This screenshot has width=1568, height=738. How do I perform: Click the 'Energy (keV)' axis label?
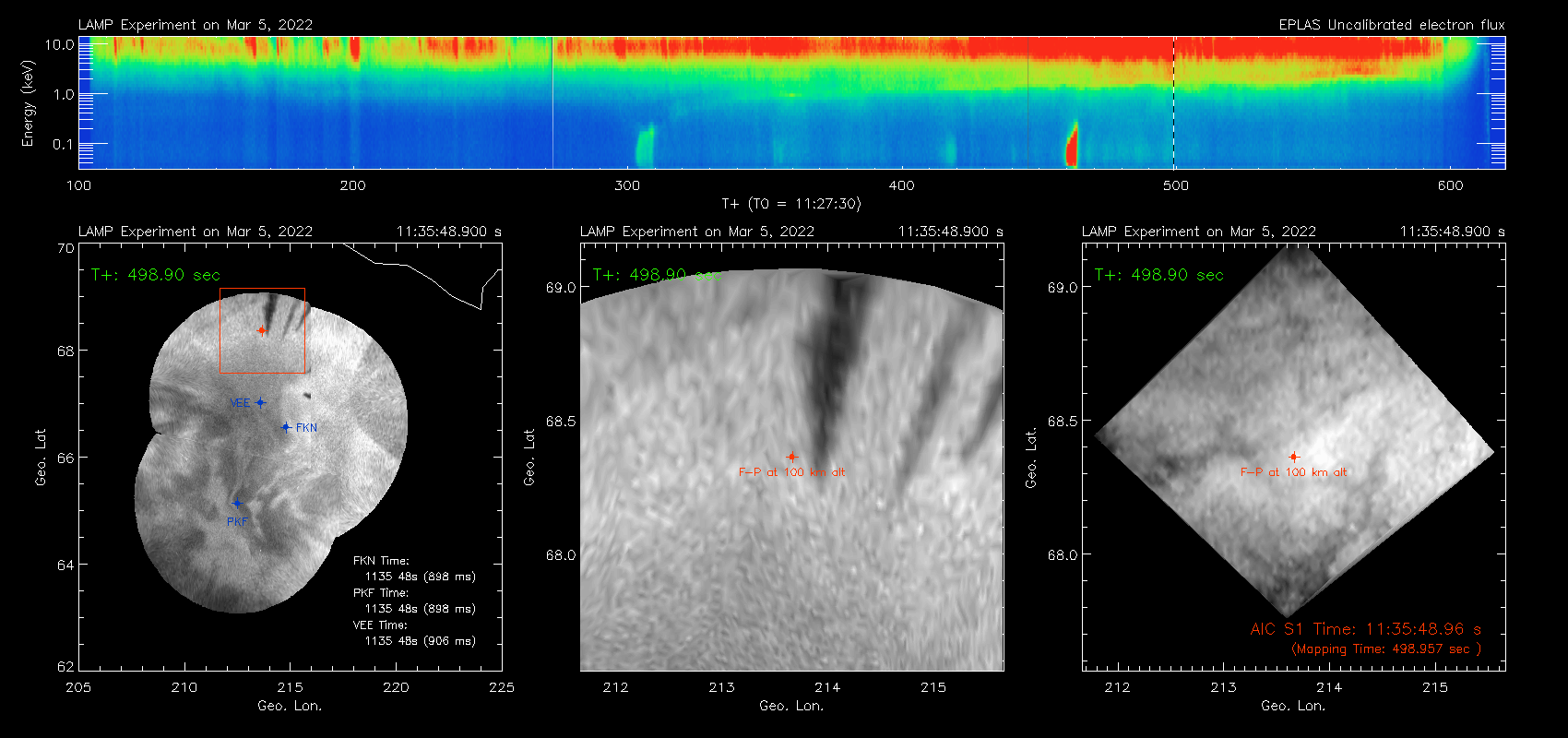tap(28, 103)
